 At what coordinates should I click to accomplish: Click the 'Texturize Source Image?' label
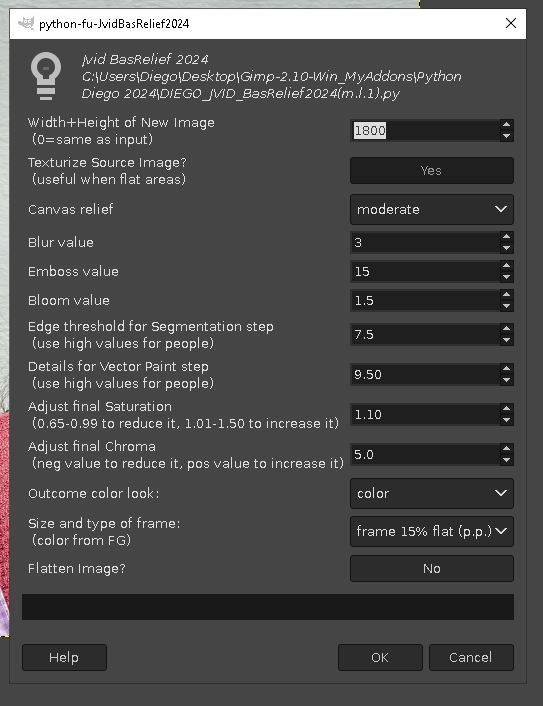coord(107,162)
